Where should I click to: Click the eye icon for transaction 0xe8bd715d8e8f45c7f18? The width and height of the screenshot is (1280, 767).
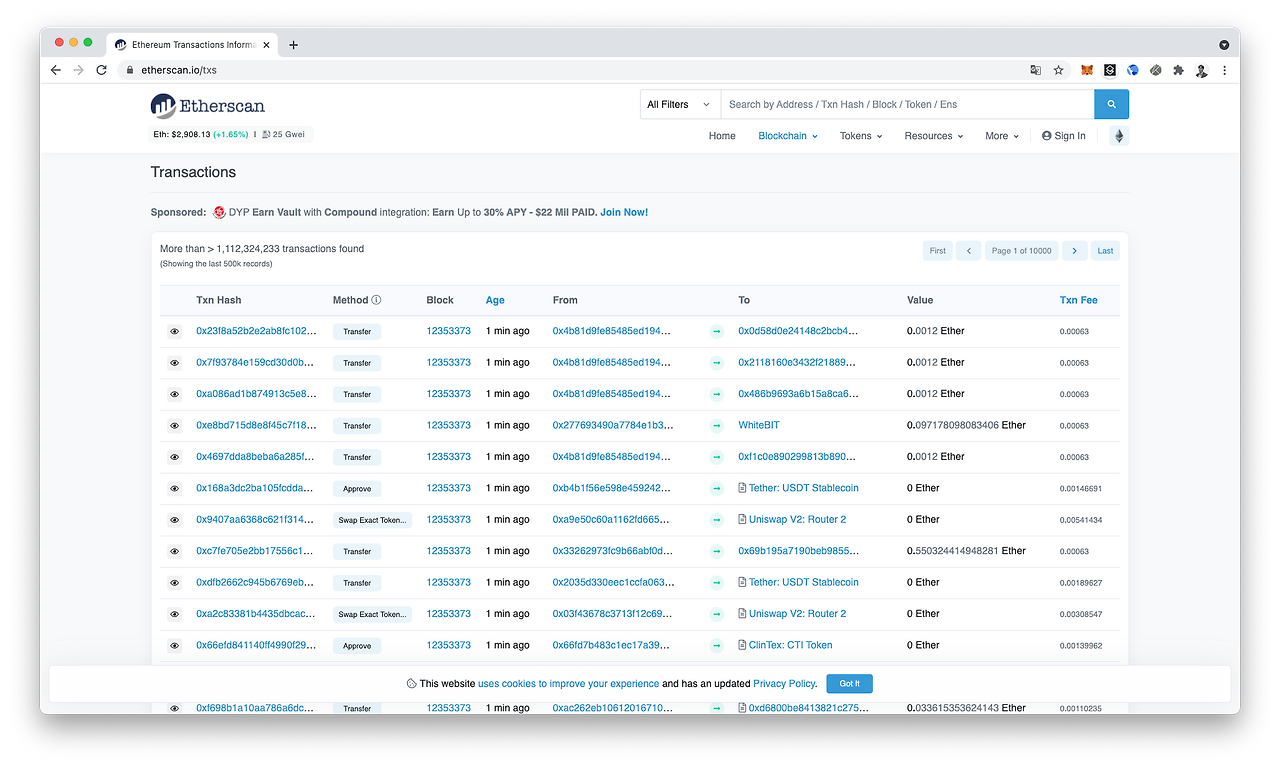[174, 426]
